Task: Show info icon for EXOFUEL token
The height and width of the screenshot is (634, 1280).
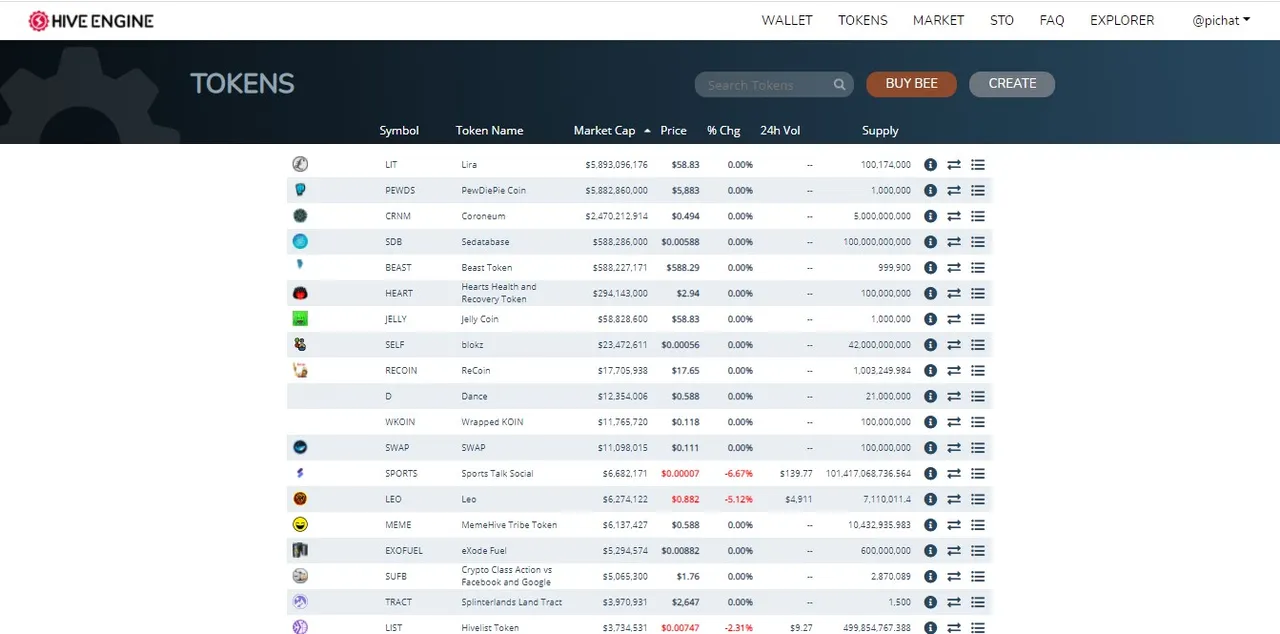Action: [930, 551]
